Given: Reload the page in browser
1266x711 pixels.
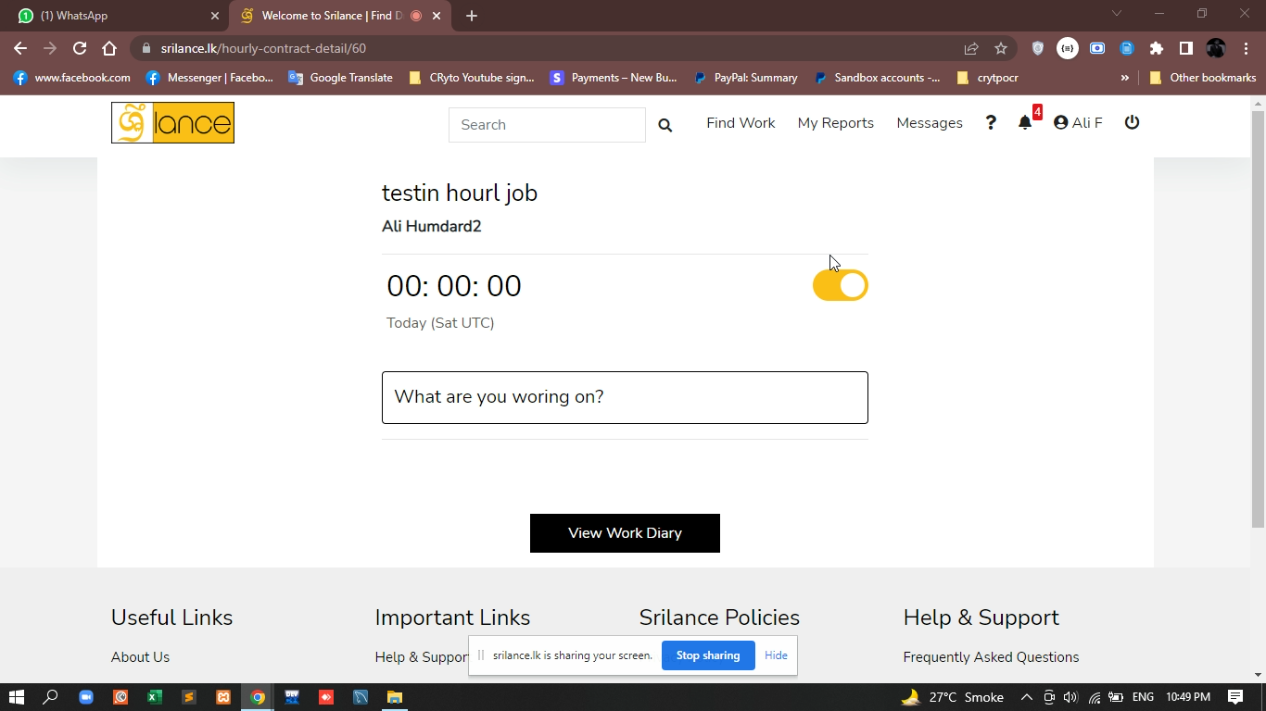Looking at the screenshot, I should tap(80, 48).
